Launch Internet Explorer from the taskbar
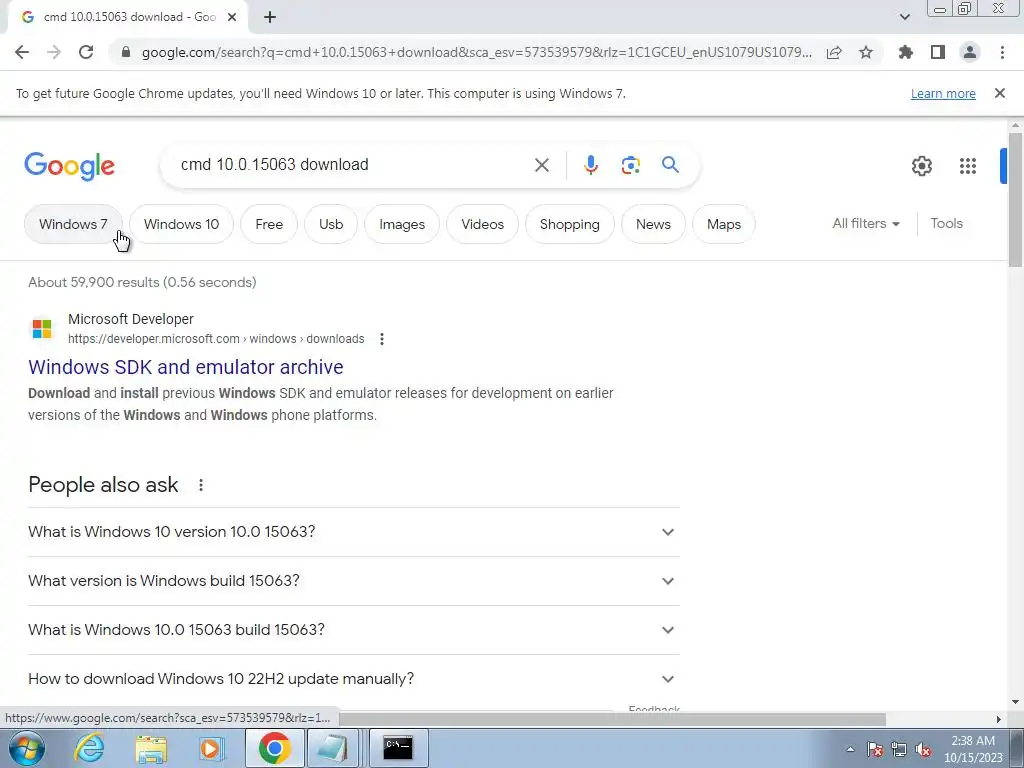 88,748
